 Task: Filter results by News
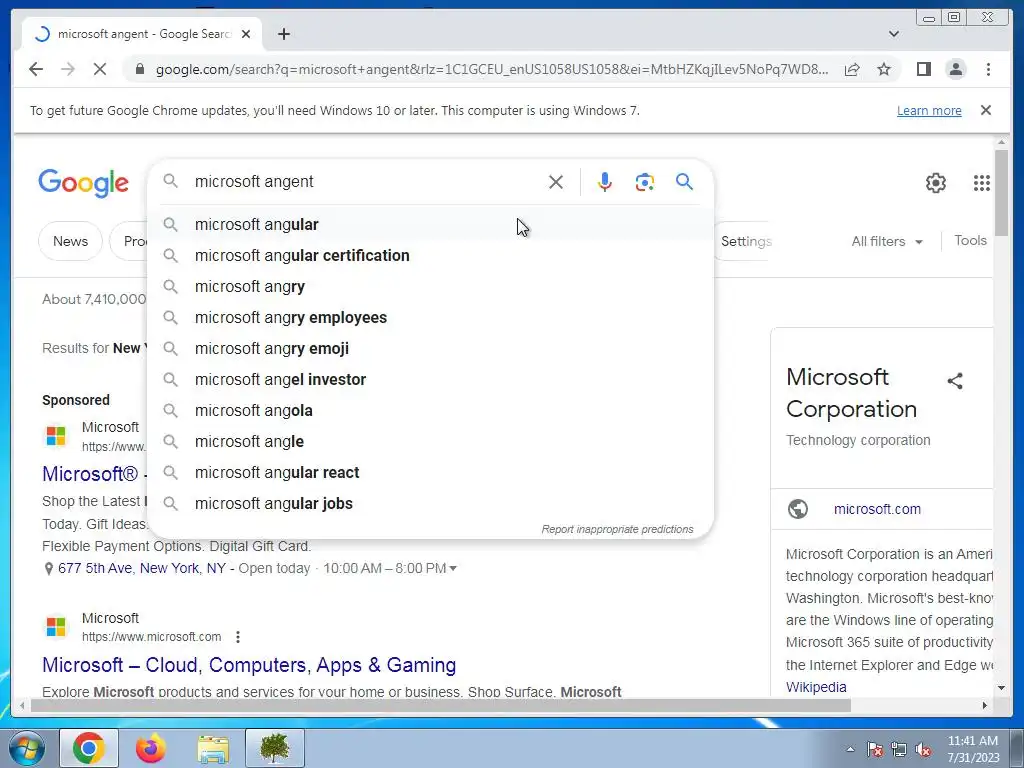71,241
